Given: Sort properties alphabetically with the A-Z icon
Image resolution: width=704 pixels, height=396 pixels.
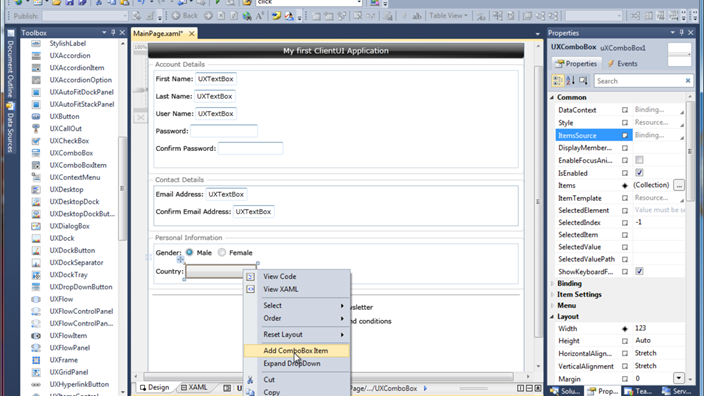Looking at the screenshot, I should pos(570,81).
